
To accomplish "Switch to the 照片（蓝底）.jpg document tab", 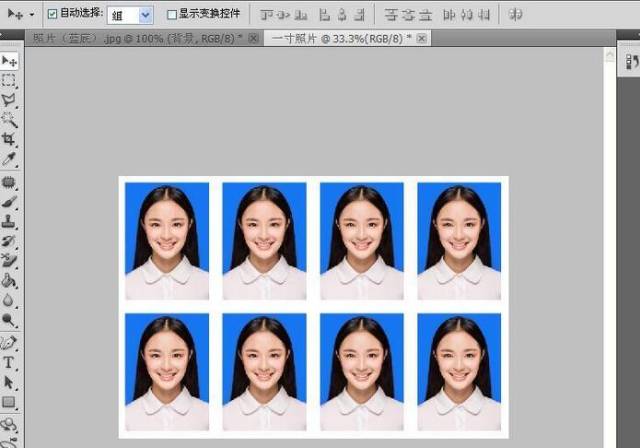I will coord(135,38).
